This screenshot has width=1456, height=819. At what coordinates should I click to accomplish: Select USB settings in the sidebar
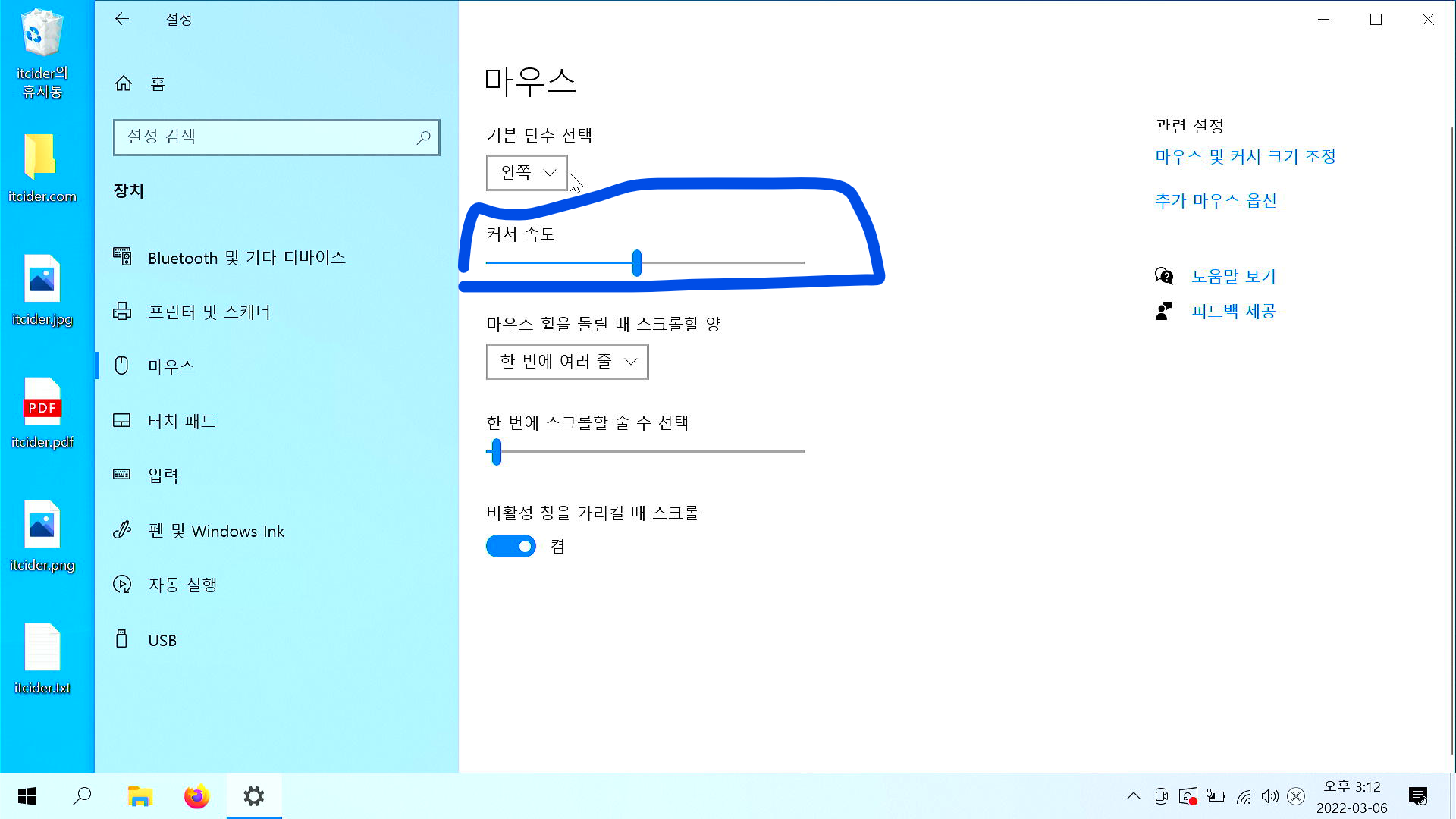160,640
